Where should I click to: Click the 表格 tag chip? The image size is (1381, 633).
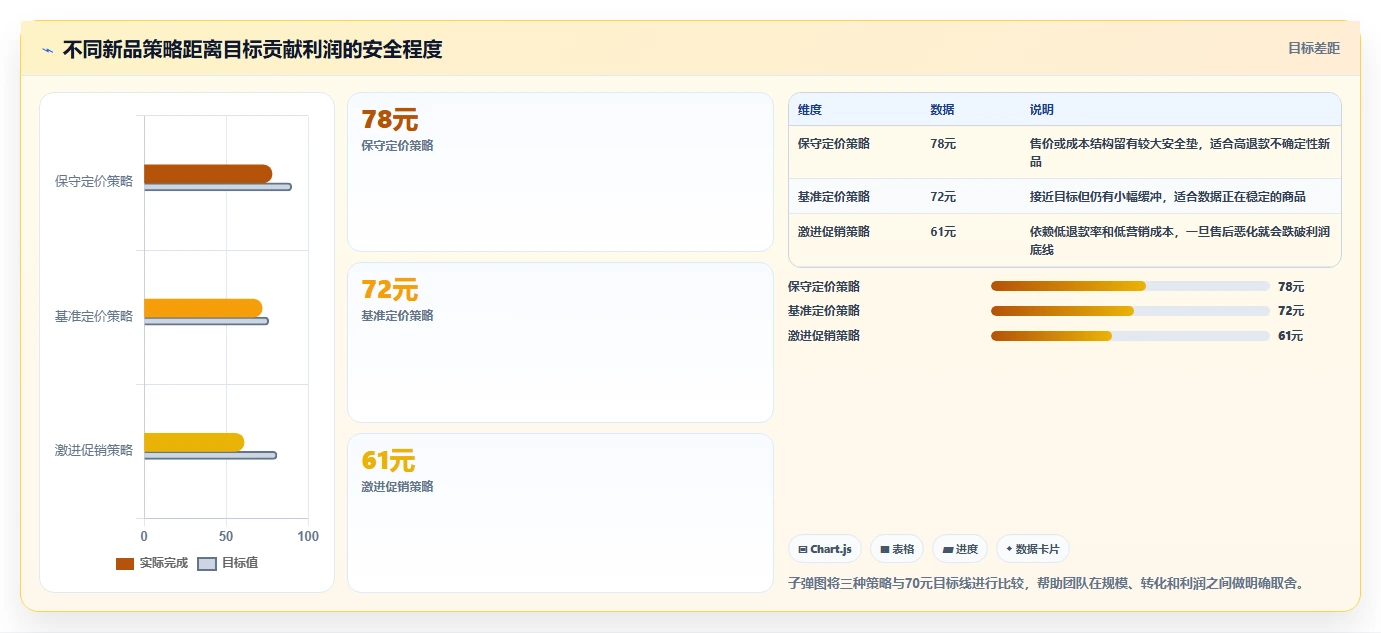pos(897,549)
